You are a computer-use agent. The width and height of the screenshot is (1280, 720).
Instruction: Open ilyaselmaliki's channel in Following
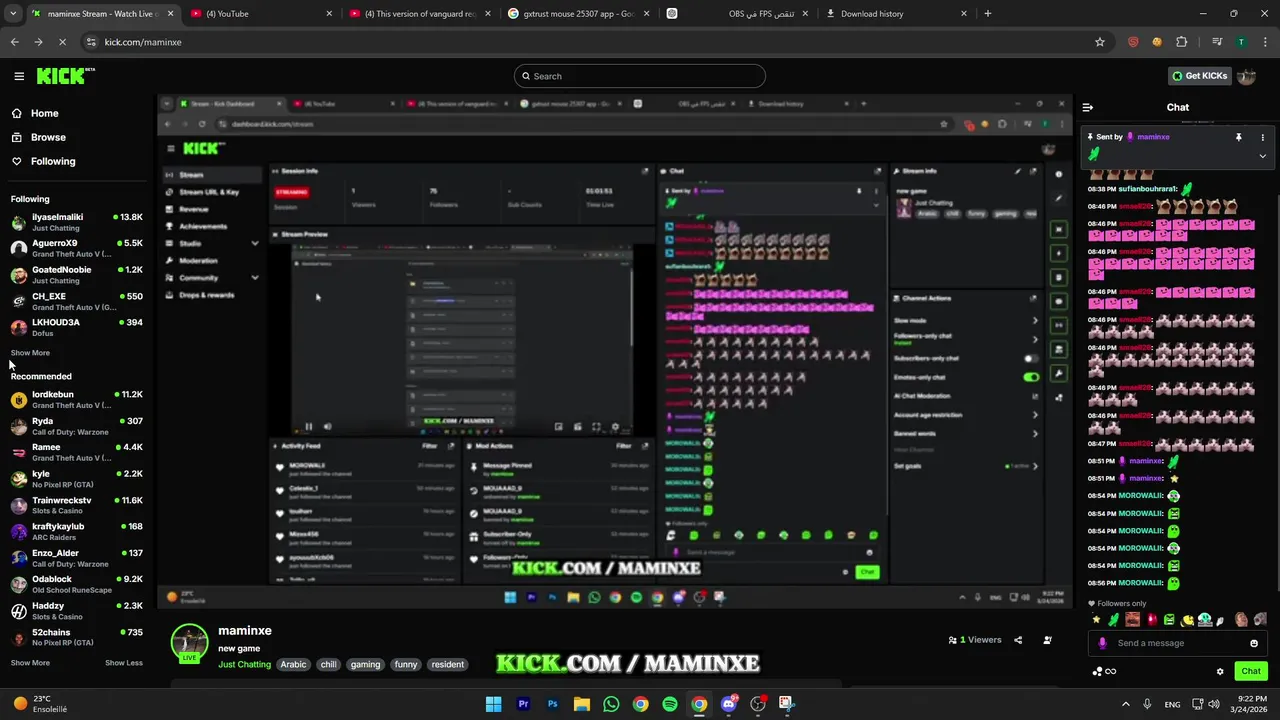coord(76,222)
